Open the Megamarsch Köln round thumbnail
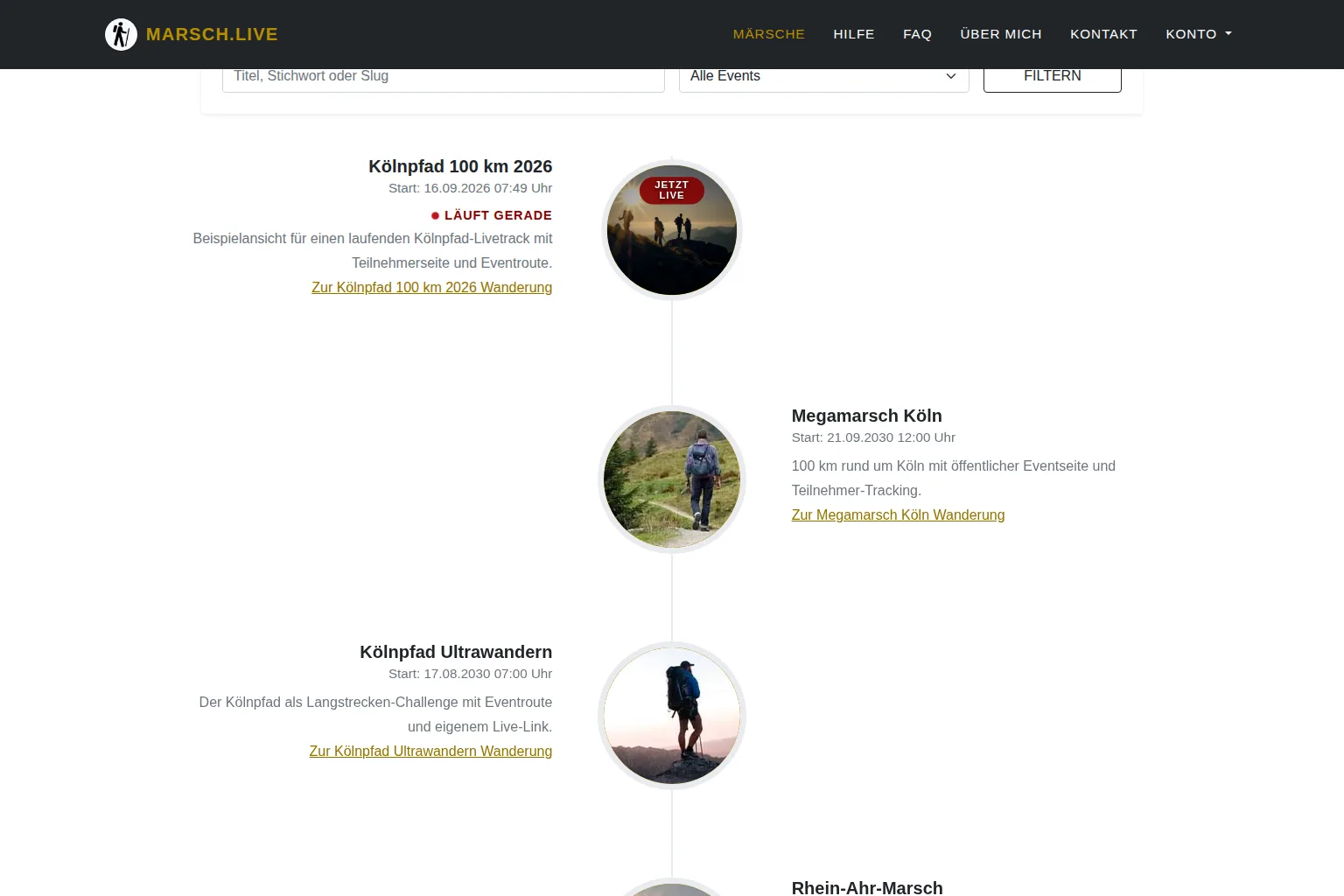 pyautogui.click(x=672, y=479)
